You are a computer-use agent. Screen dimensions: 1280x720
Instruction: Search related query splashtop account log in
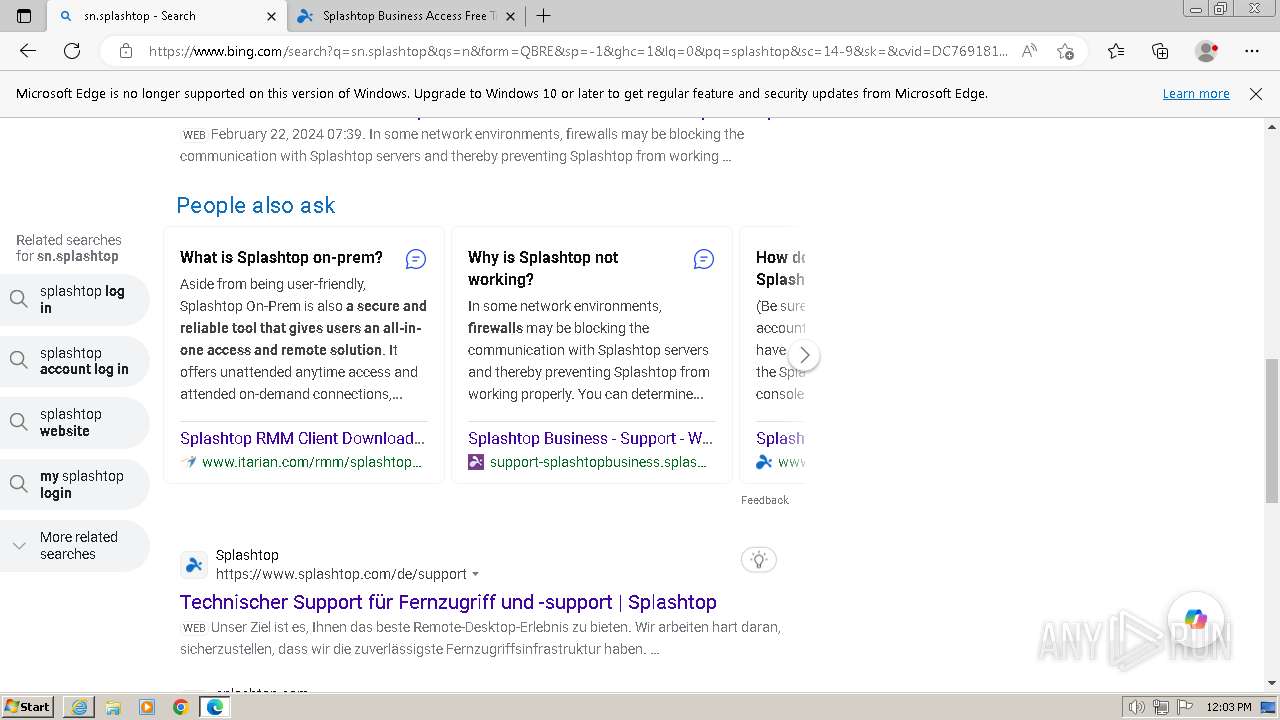(75, 361)
